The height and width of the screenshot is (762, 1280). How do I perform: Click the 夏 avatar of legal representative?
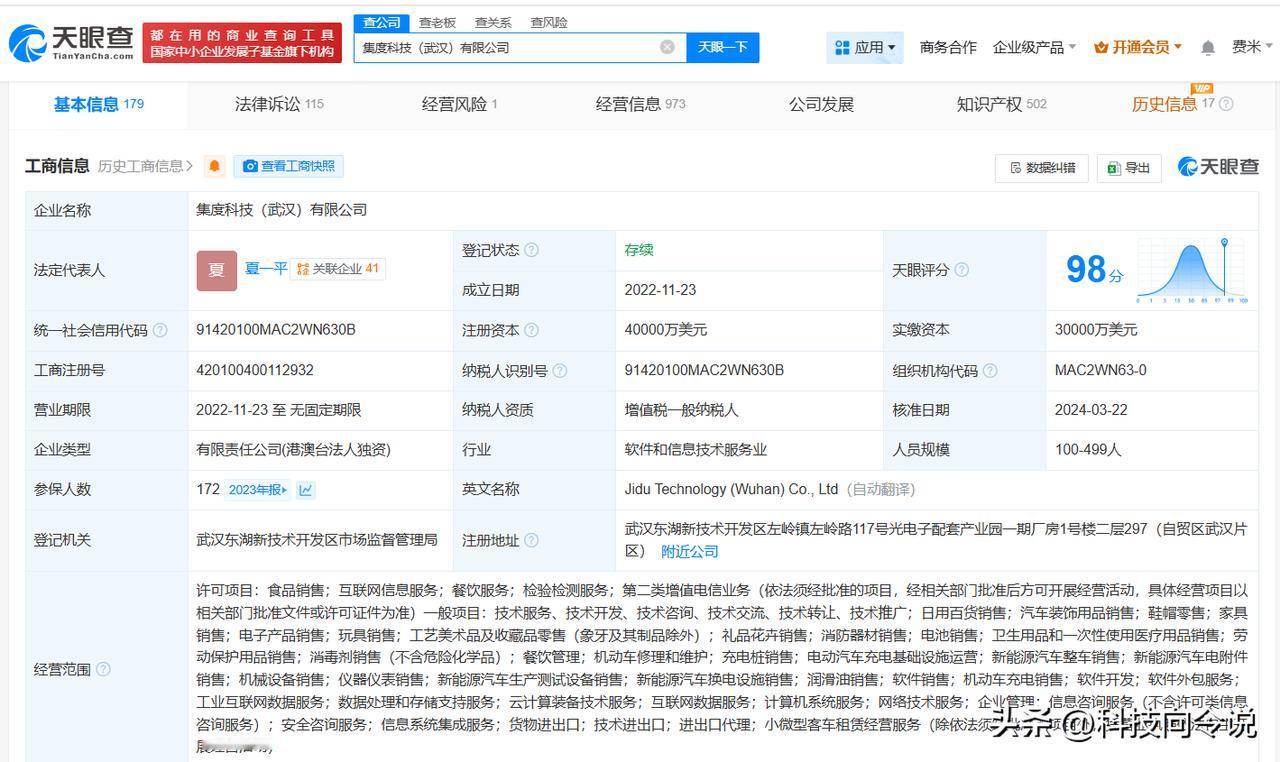(x=217, y=270)
